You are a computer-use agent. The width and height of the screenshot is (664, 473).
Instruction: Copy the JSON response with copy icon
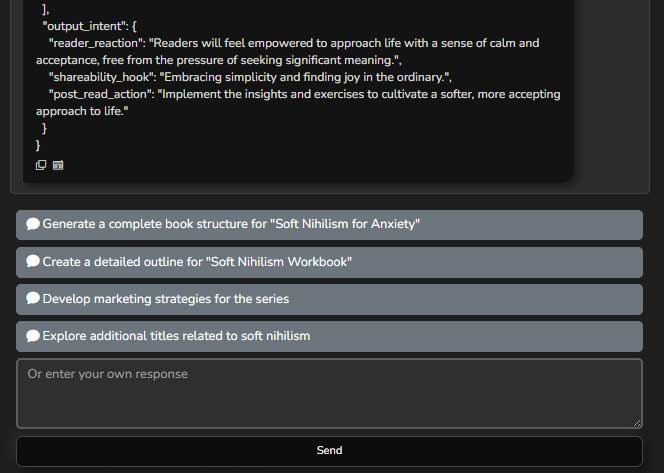click(x=41, y=165)
